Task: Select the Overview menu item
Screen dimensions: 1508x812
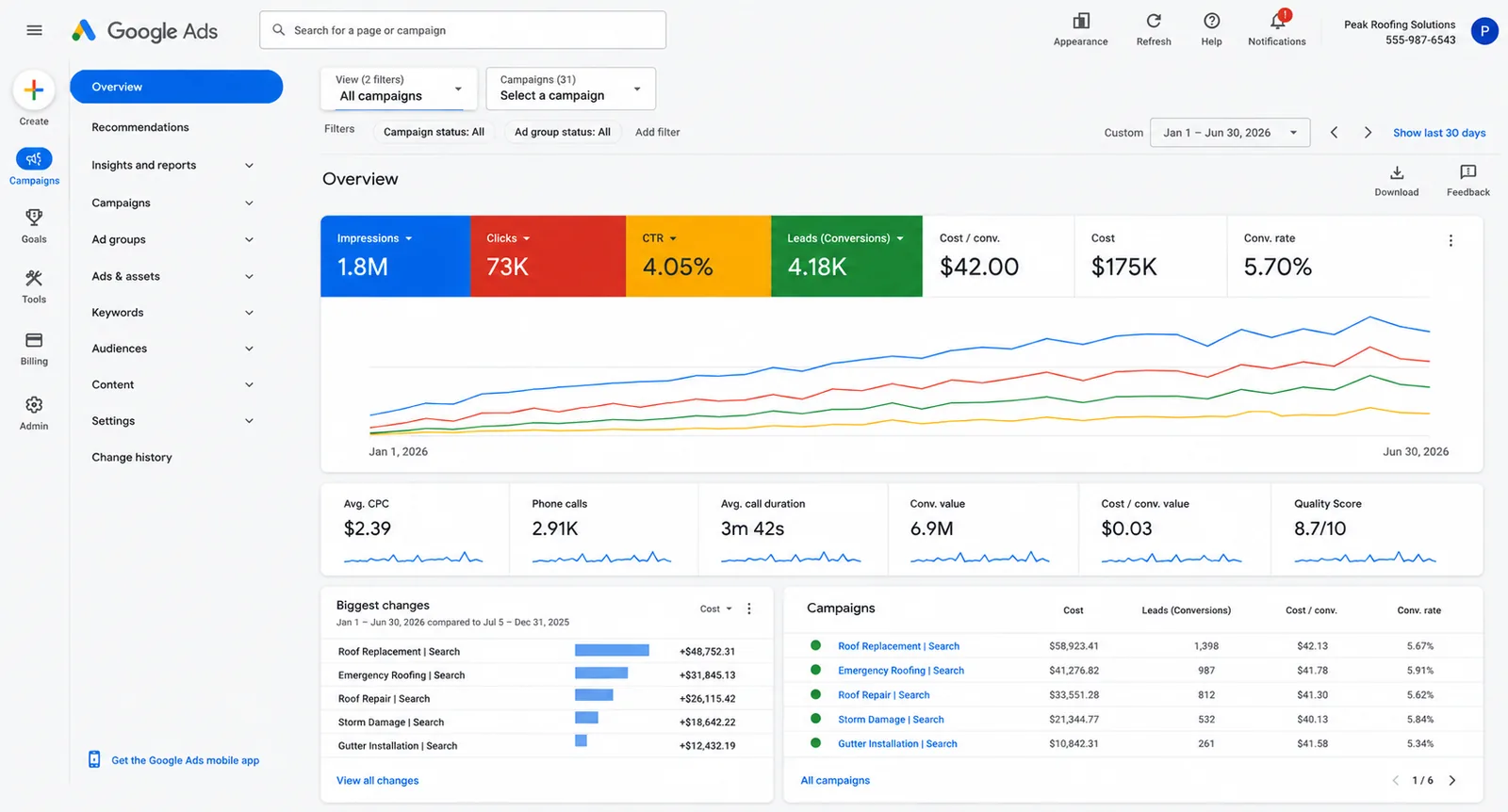Action: coord(176,87)
